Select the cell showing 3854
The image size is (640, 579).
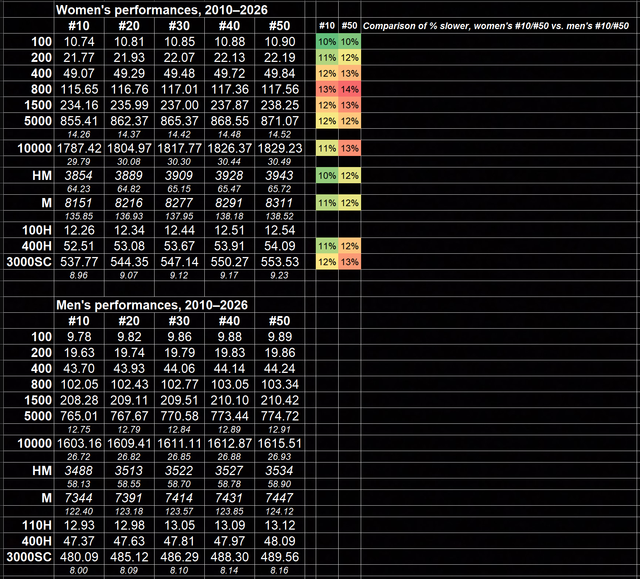point(79,175)
